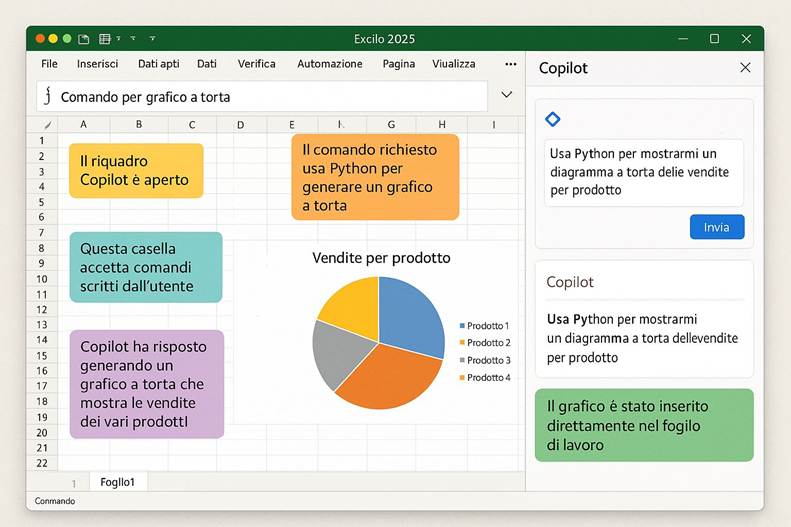Select column G header
791x527 pixels.
point(391,125)
